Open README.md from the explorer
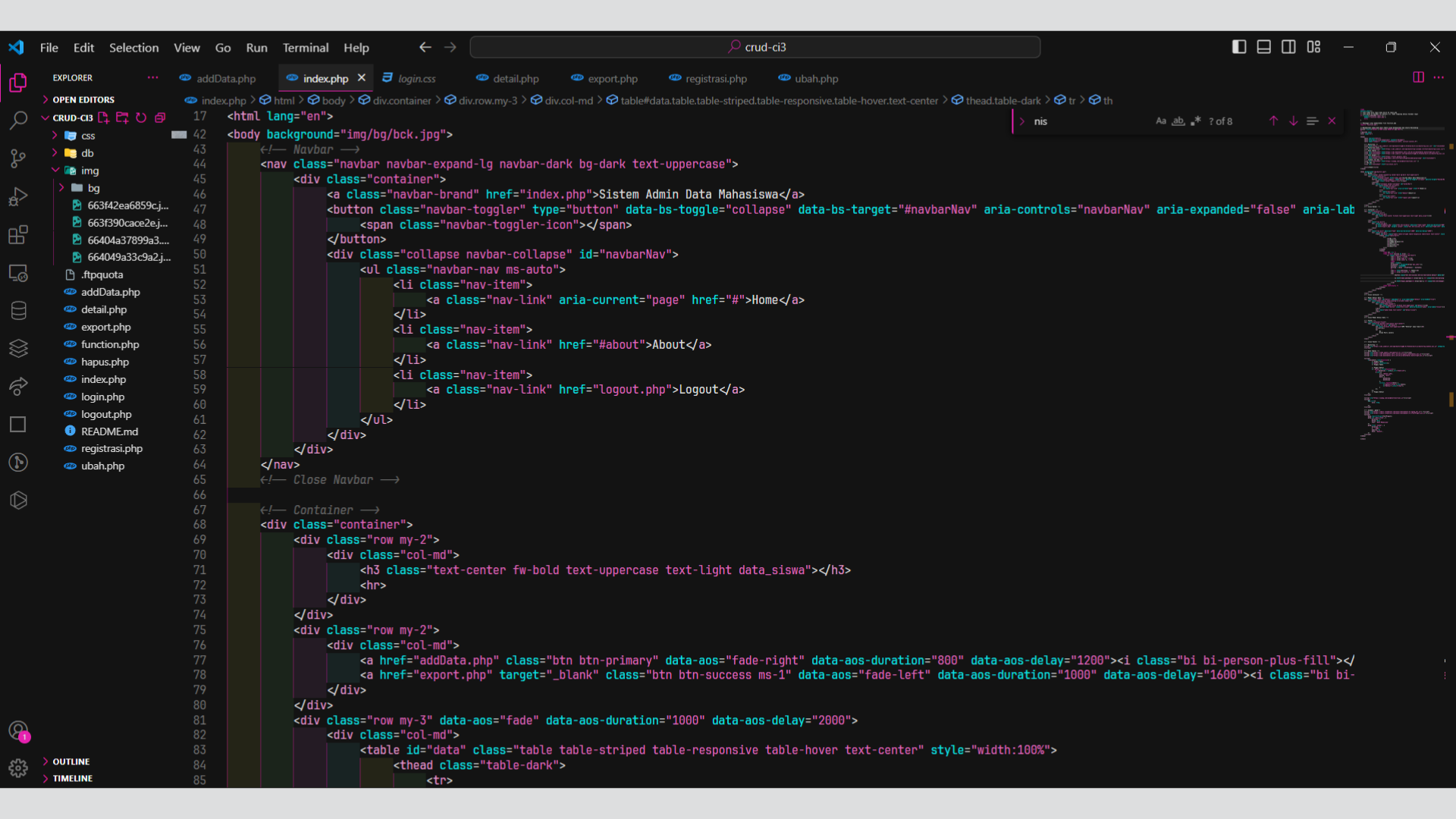1456x819 pixels. [109, 431]
